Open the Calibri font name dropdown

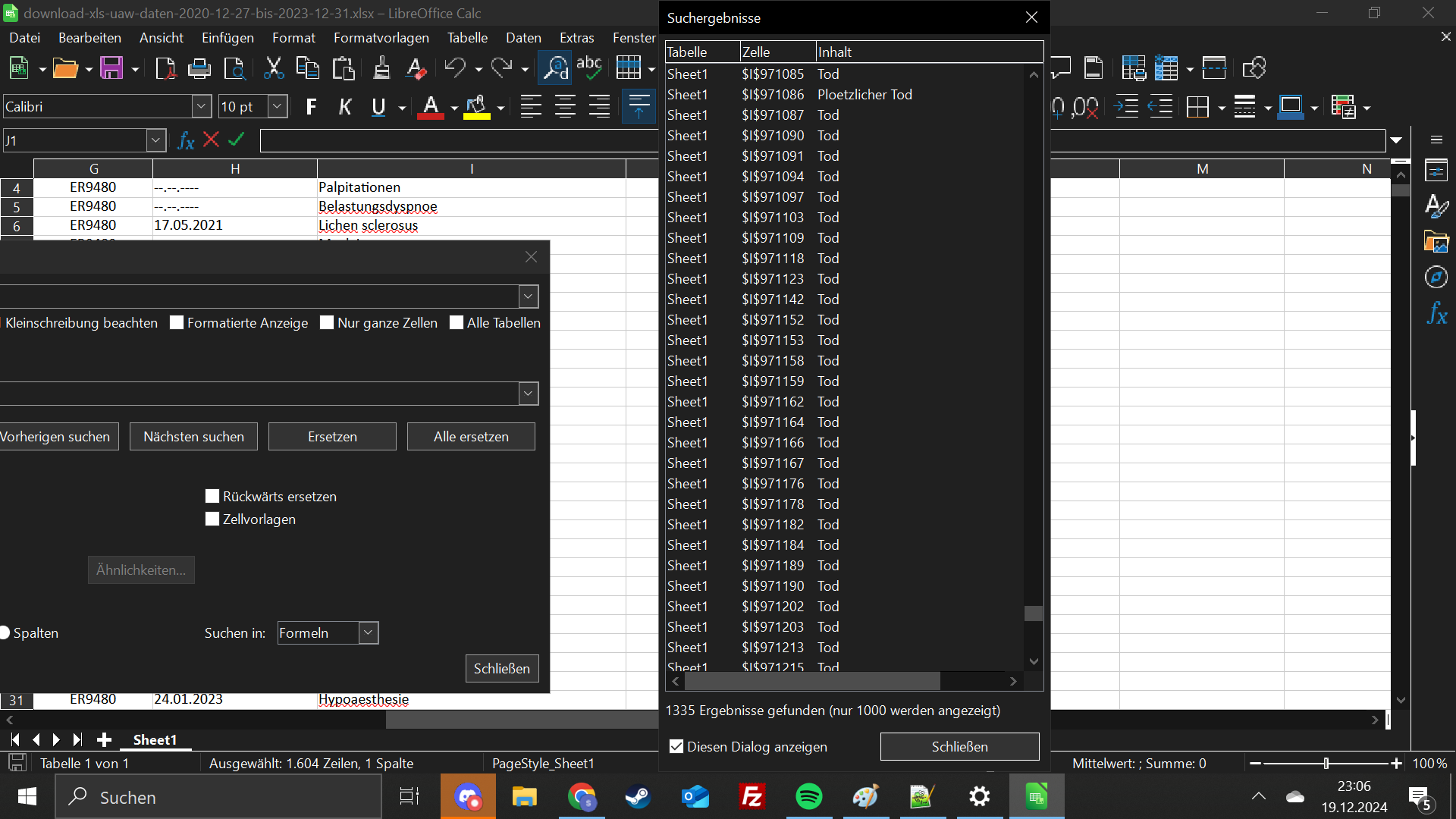point(201,107)
